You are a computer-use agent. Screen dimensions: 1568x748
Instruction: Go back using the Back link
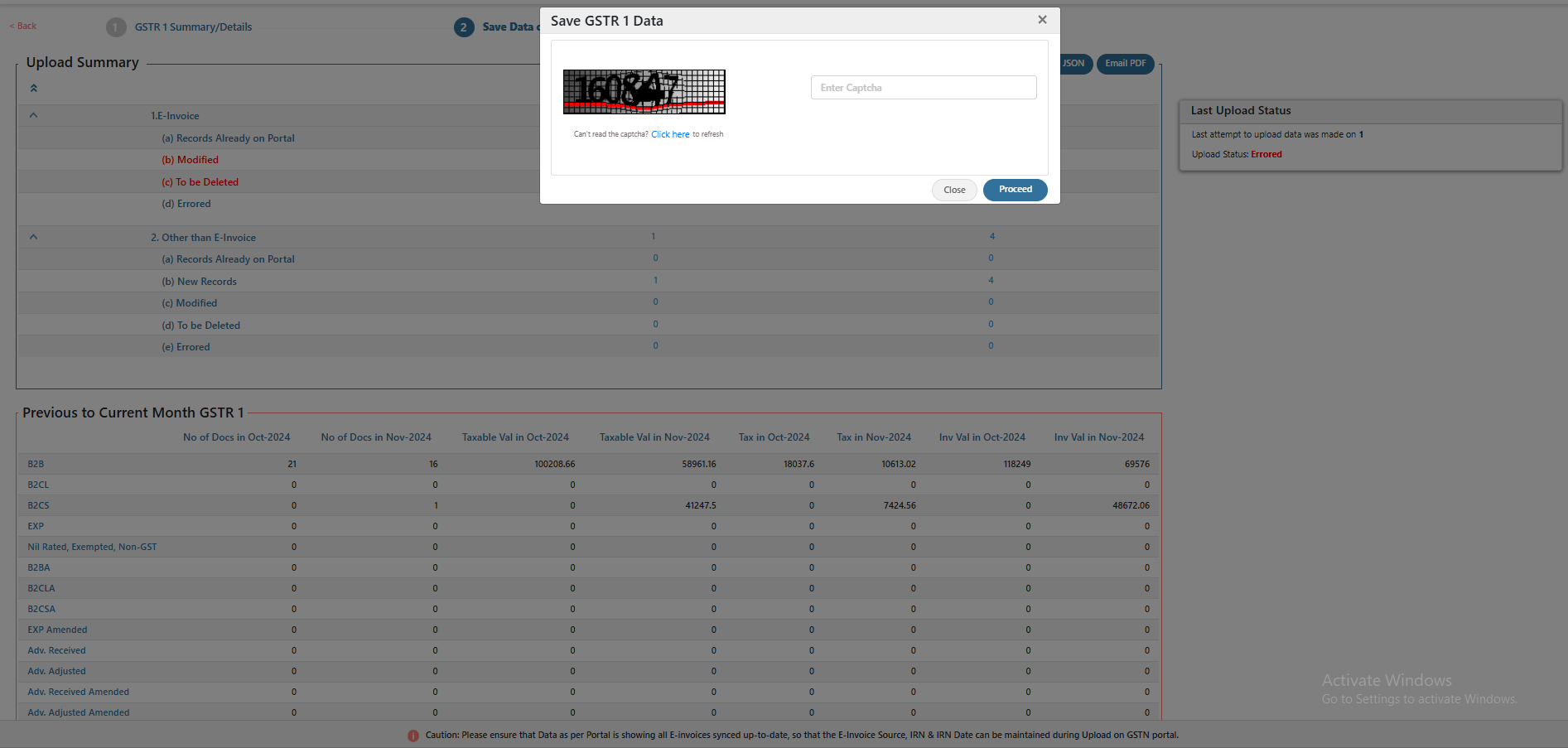tap(23, 26)
